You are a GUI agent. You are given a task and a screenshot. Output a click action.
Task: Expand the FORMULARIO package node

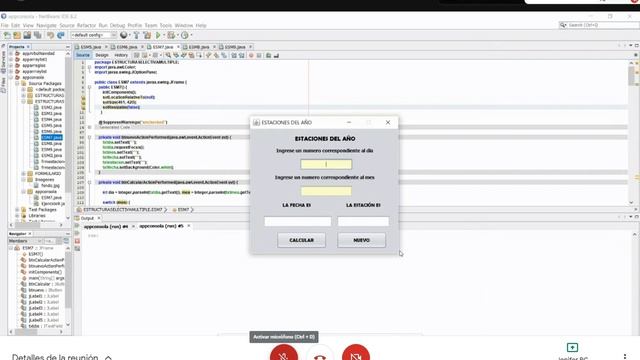pos(23,173)
